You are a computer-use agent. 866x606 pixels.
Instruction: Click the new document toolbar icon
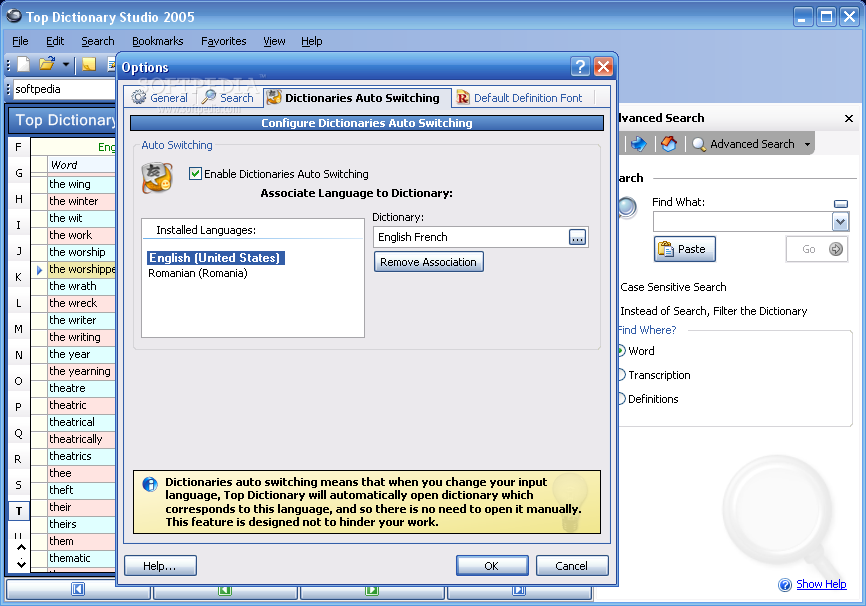pyautogui.click(x=24, y=65)
